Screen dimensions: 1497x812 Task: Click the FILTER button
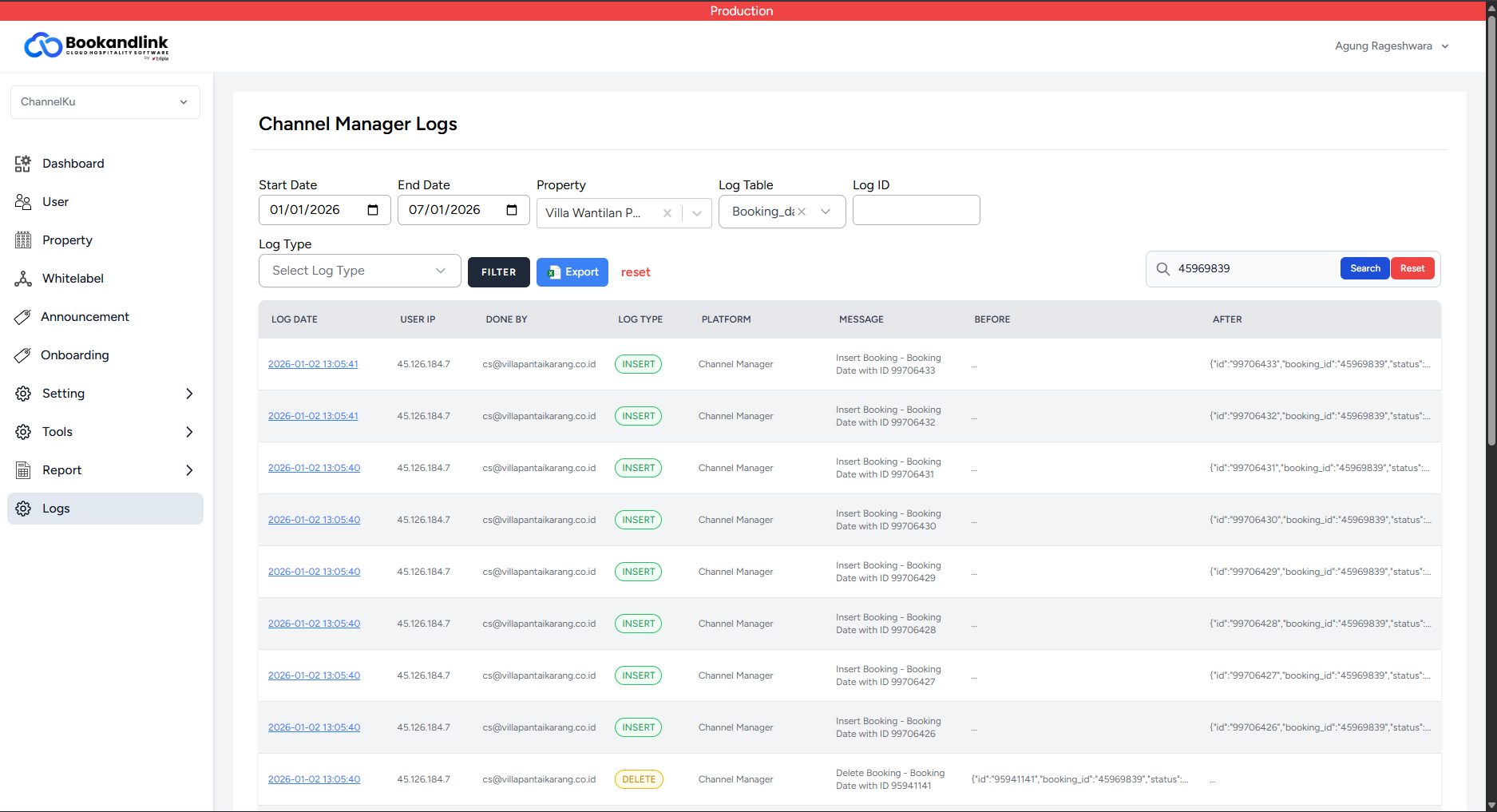pos(499,272)
